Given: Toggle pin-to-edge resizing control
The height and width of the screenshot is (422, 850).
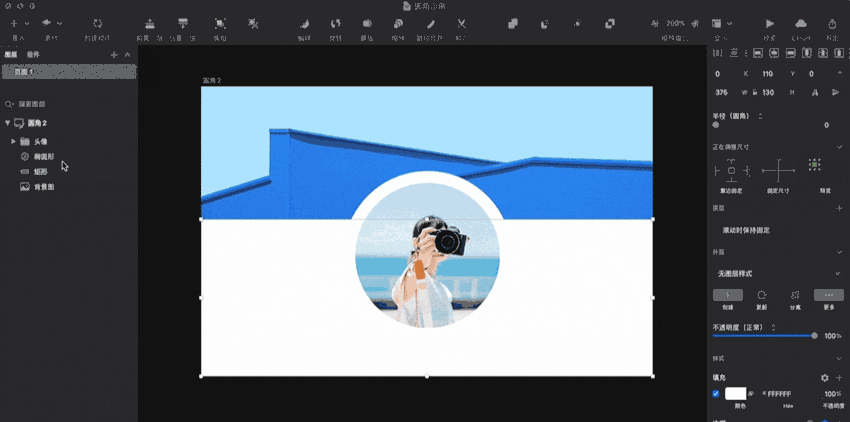Looking at the screenshot, I should tap(731, 171).
